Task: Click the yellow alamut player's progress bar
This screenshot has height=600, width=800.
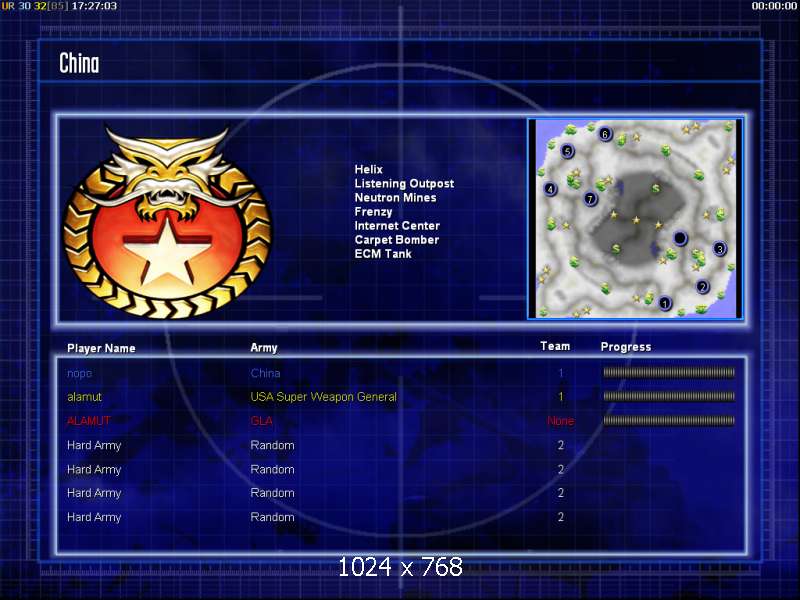Action: (669, 396)
